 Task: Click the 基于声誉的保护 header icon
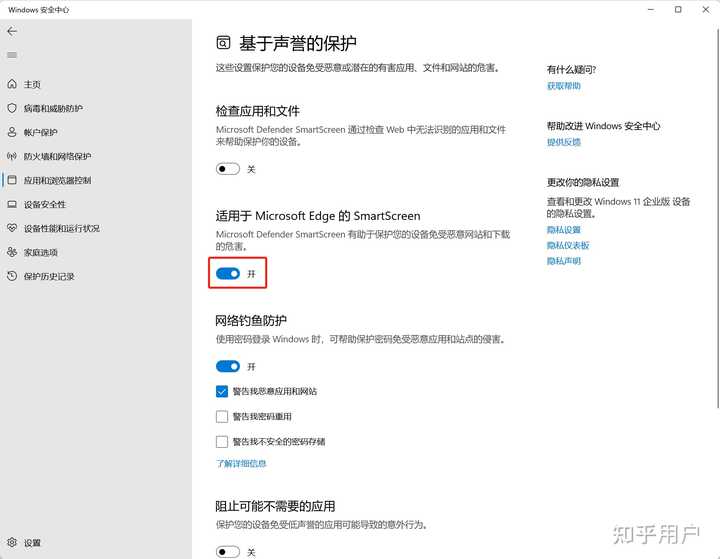[223, 43]
